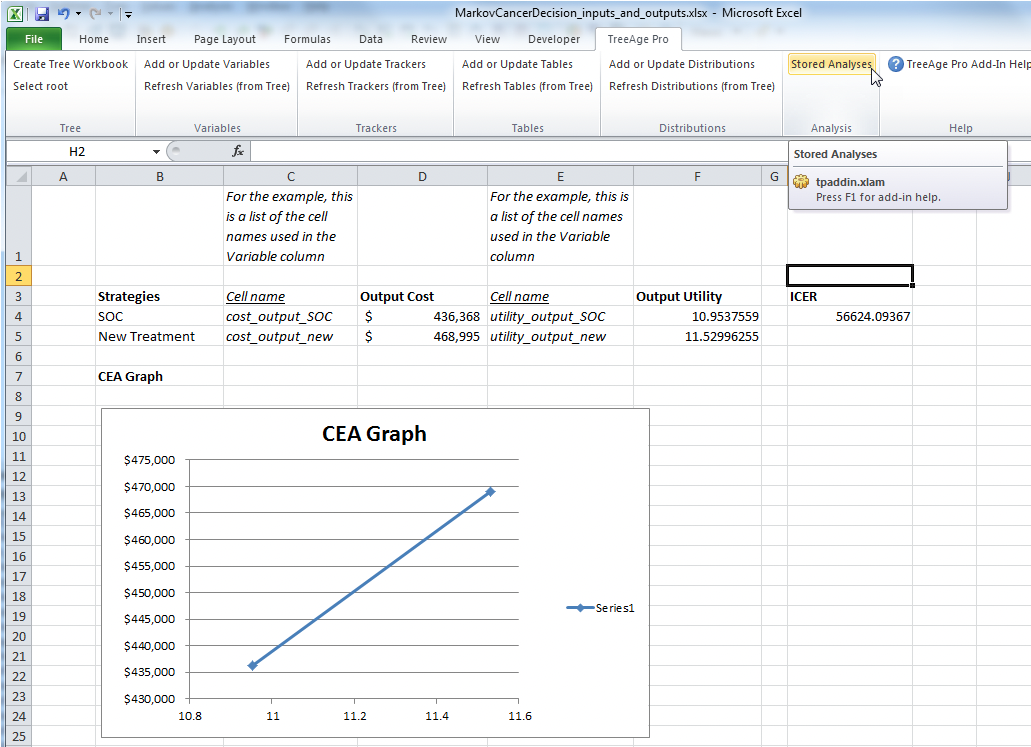Screen dimensions: 1031x747
Task: Open the Customize Quick Access Toolbar menu
Action: [127, 13]
